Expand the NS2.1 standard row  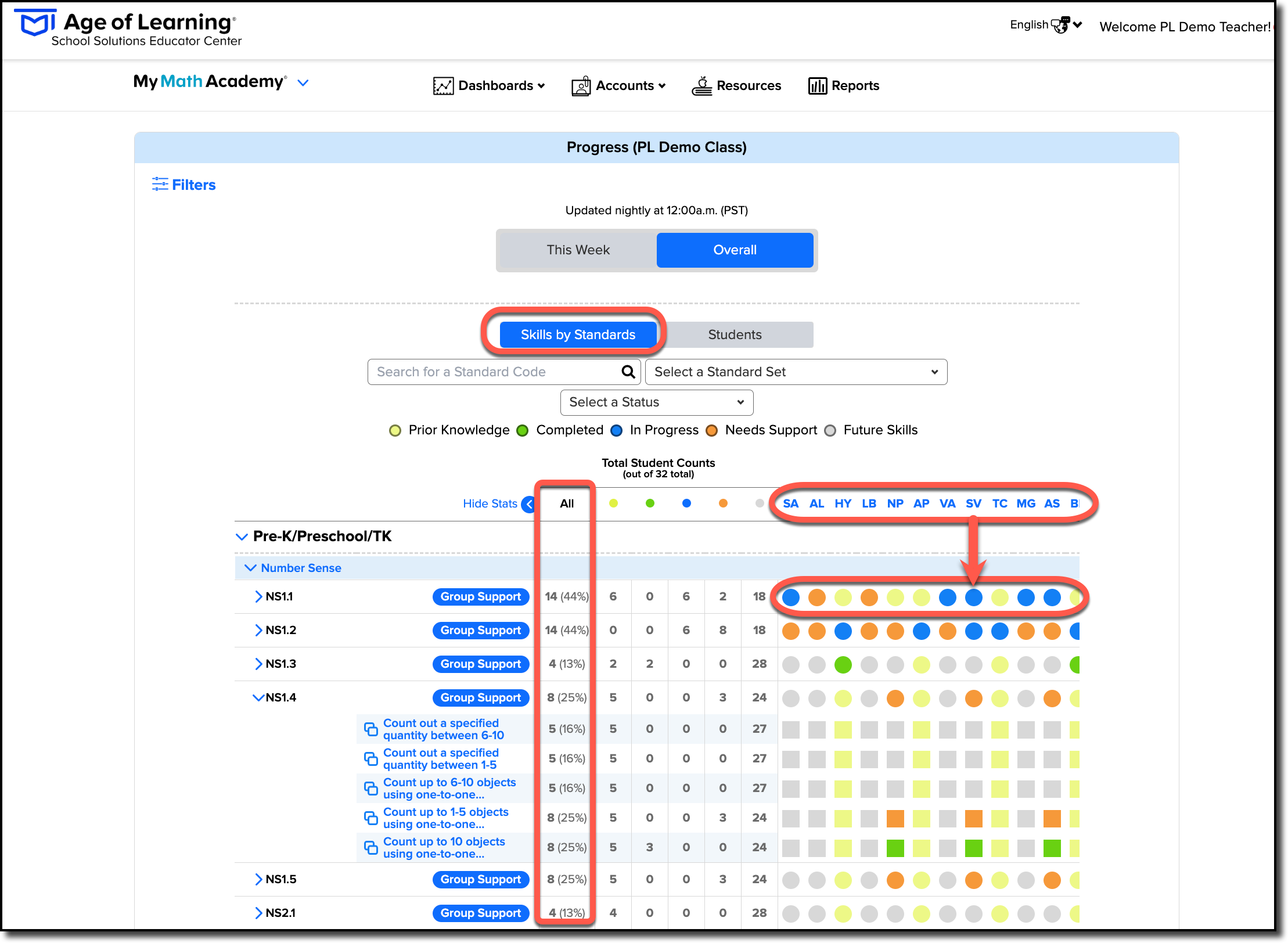(x=258, y=913)
